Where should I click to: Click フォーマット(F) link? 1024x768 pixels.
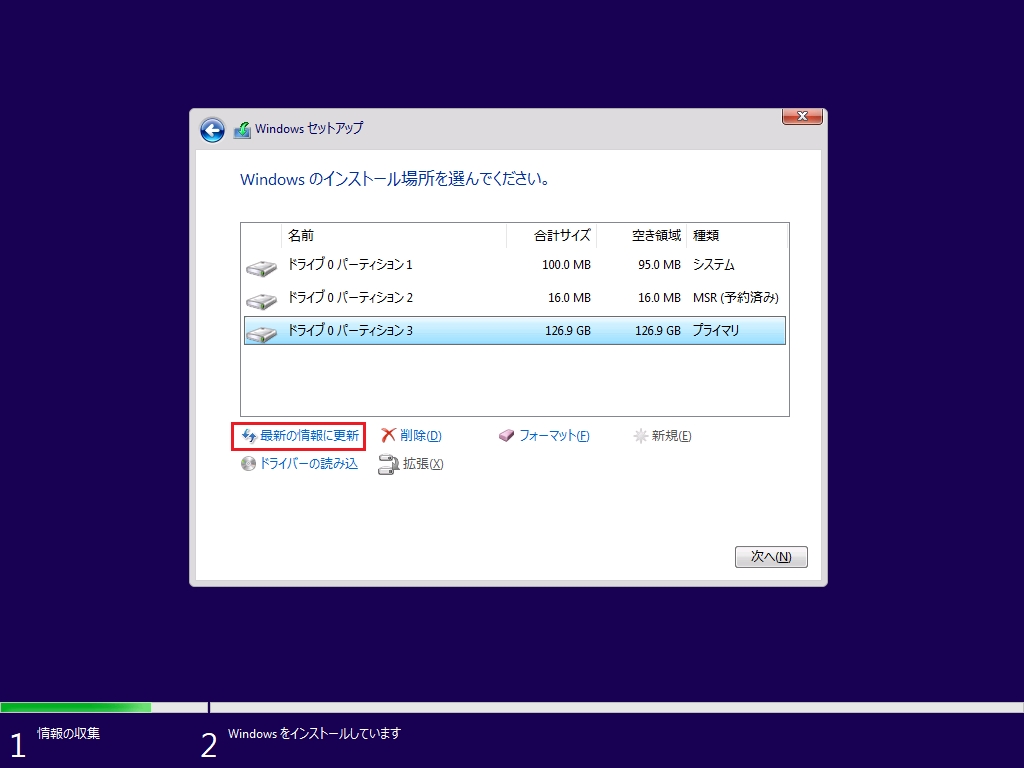click(554, 436)
